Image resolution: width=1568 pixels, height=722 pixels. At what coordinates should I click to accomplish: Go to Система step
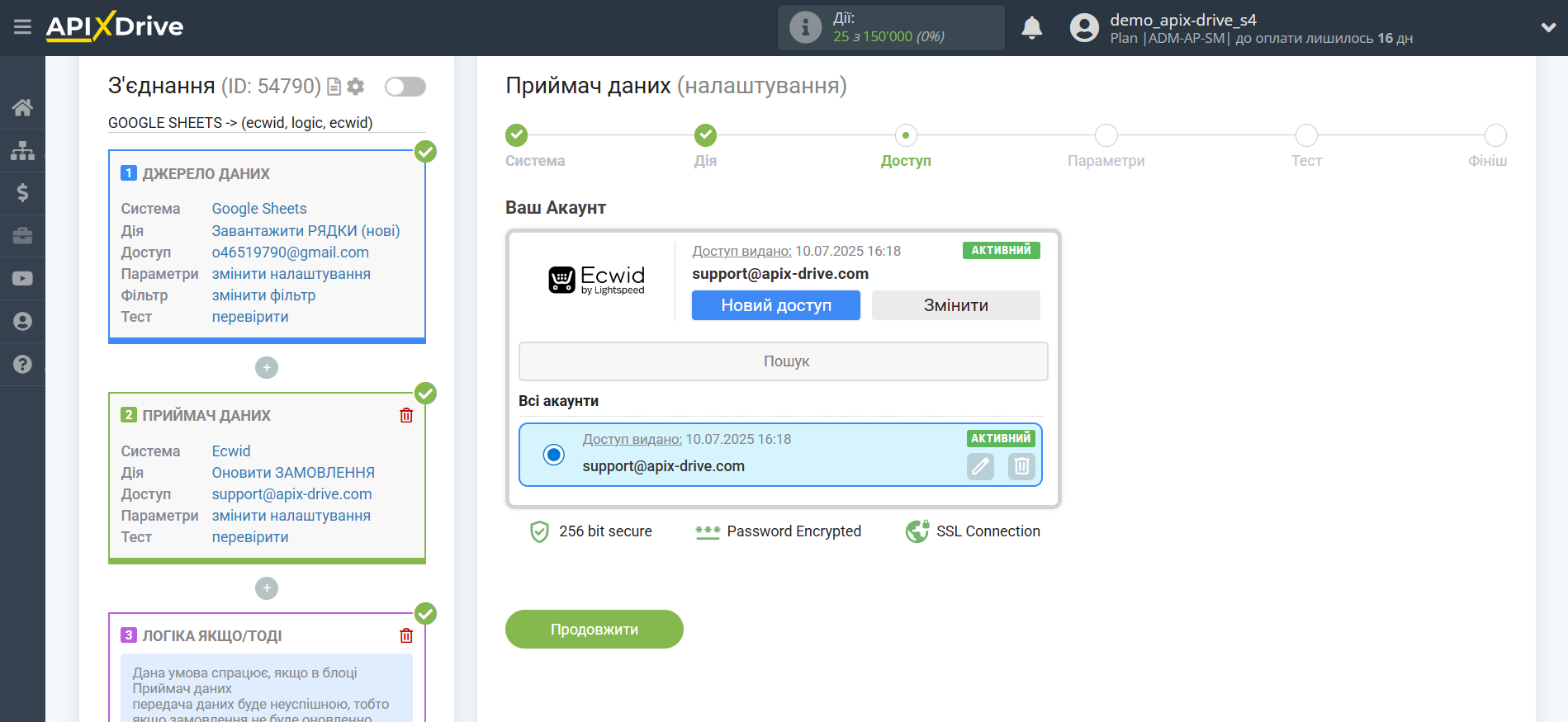[517, 135]
